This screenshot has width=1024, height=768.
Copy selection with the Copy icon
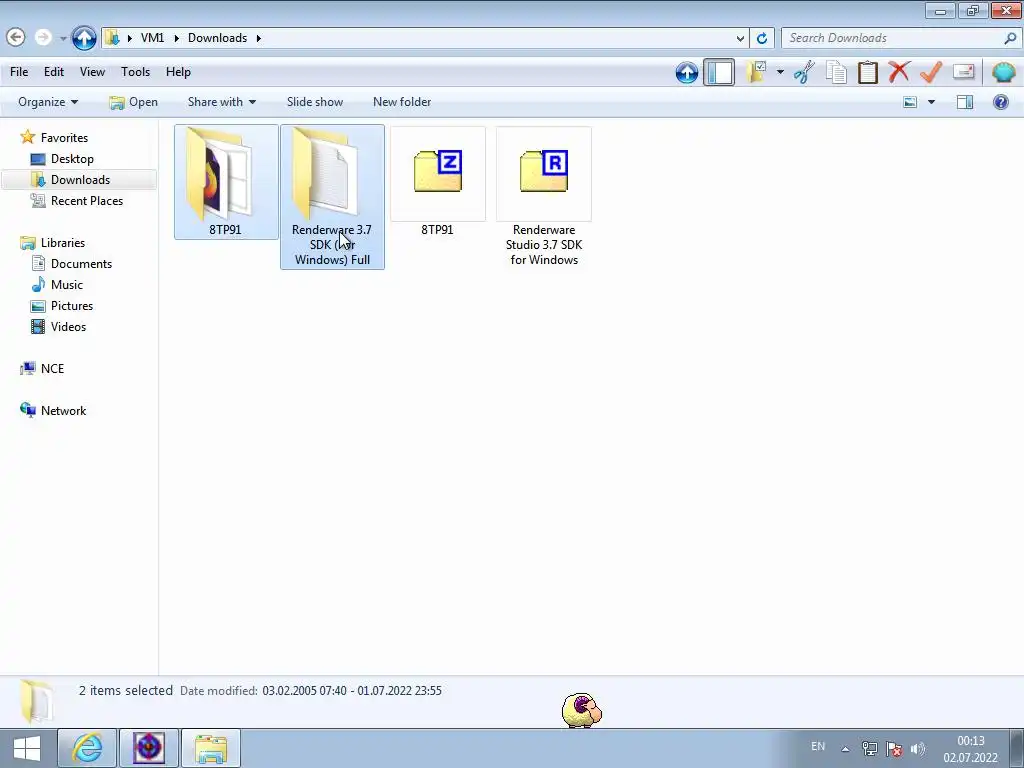coord(836,72)
